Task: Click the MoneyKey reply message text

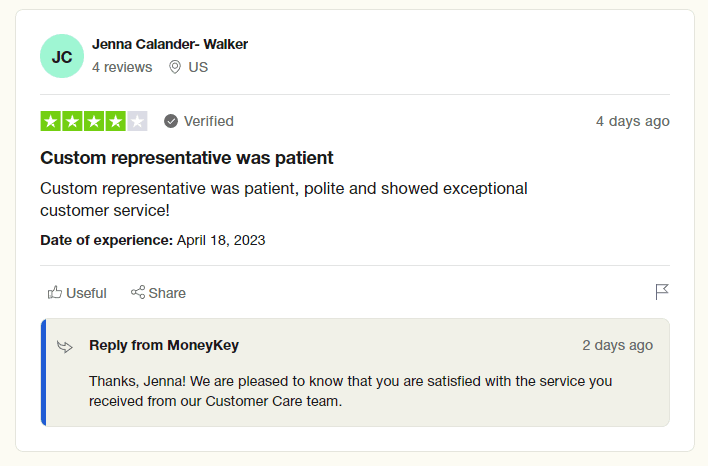Action: click(x=350, y=391)
